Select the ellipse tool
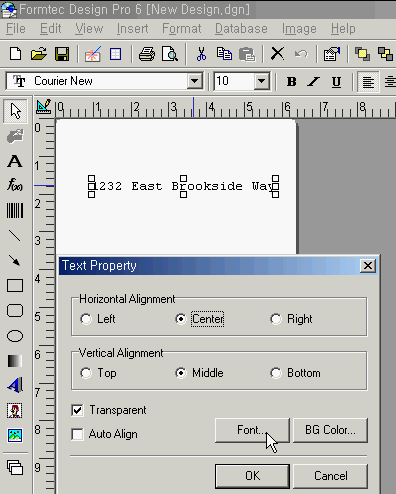 15,336
